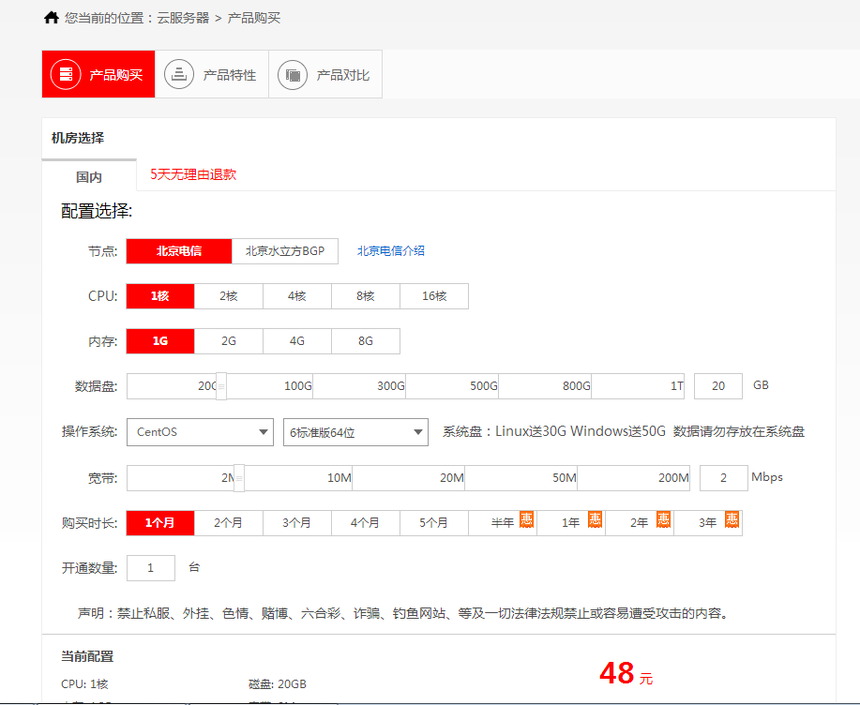This screenshot has width=860, height=705.
Task: Select the 国内 datacenter tab
Action: coord(89,176)
